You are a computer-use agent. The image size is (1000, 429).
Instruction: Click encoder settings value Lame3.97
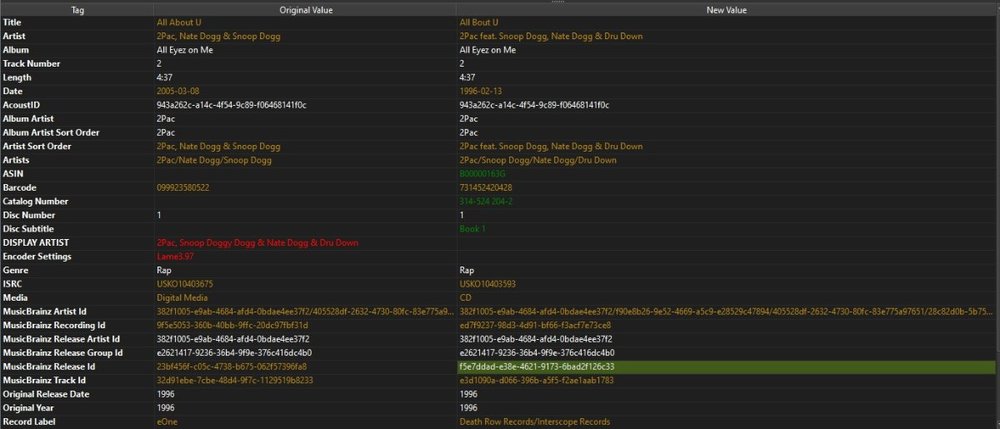click(x=175, y=257)
